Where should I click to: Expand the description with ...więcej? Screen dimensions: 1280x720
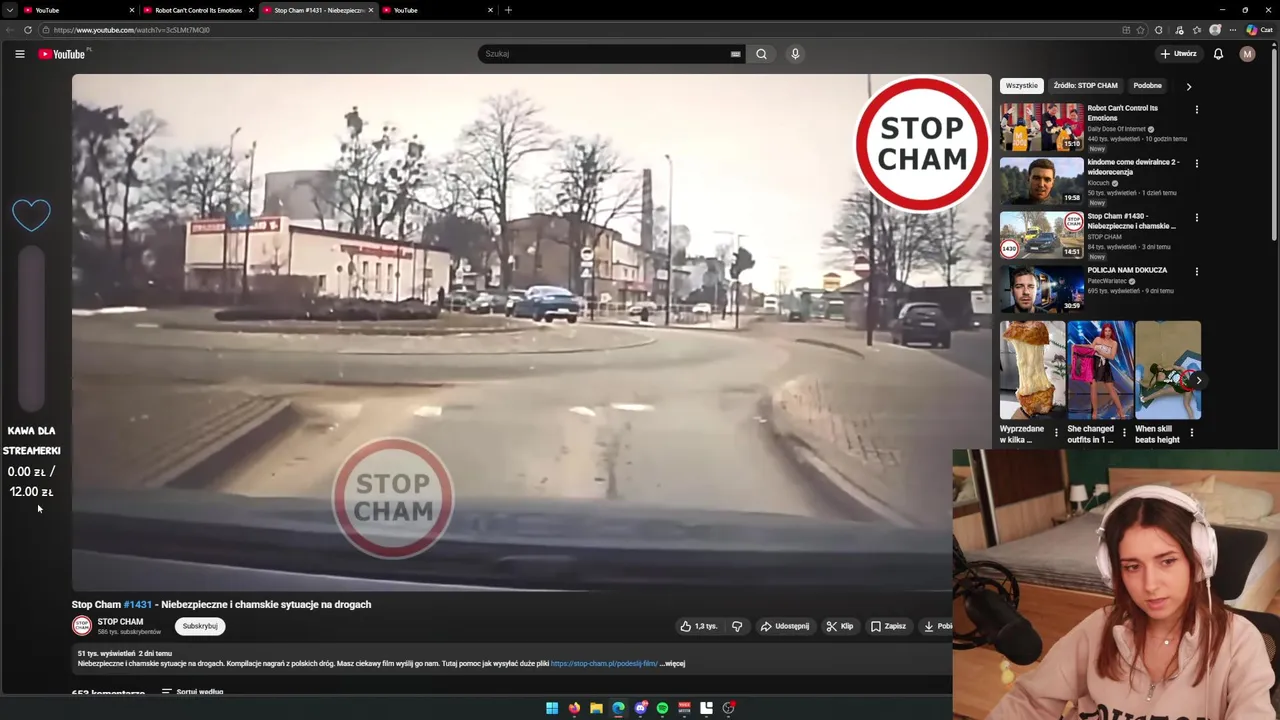[x=672, y=663]
